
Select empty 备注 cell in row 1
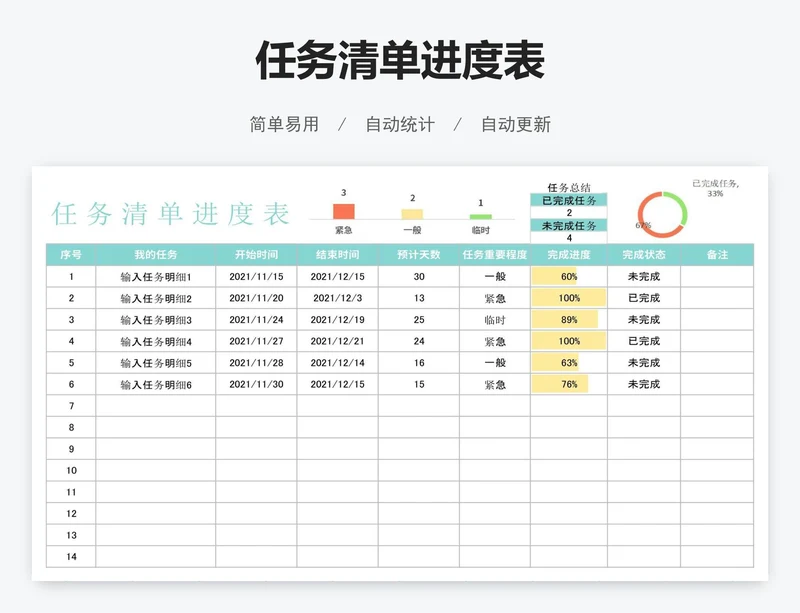click(717, 277)
